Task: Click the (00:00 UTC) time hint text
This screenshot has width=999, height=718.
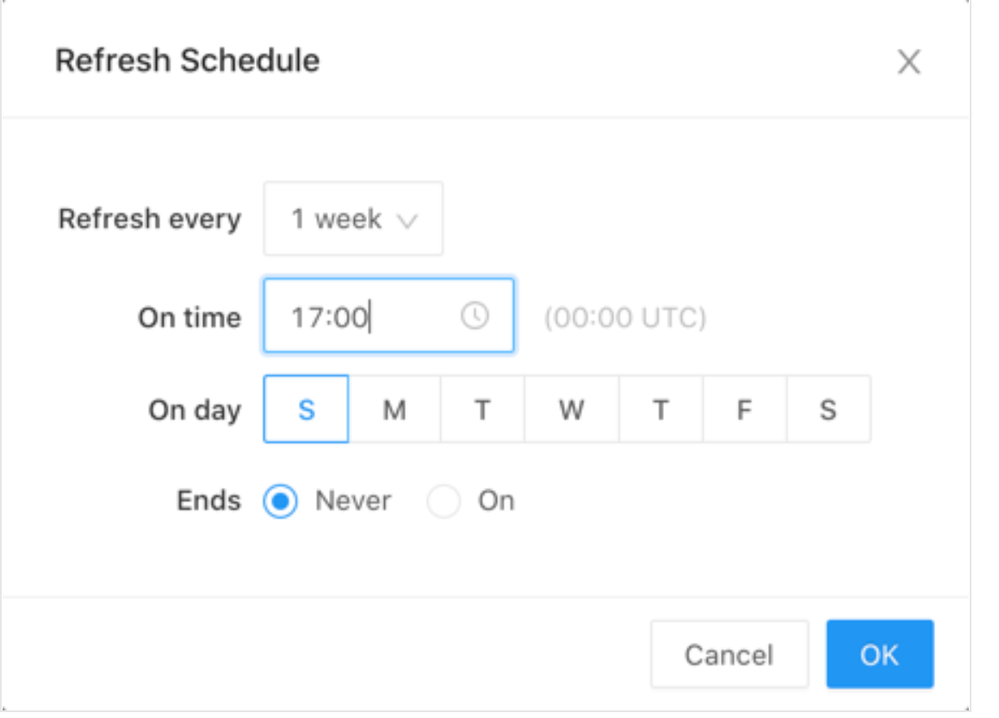Action: [625, 318]
